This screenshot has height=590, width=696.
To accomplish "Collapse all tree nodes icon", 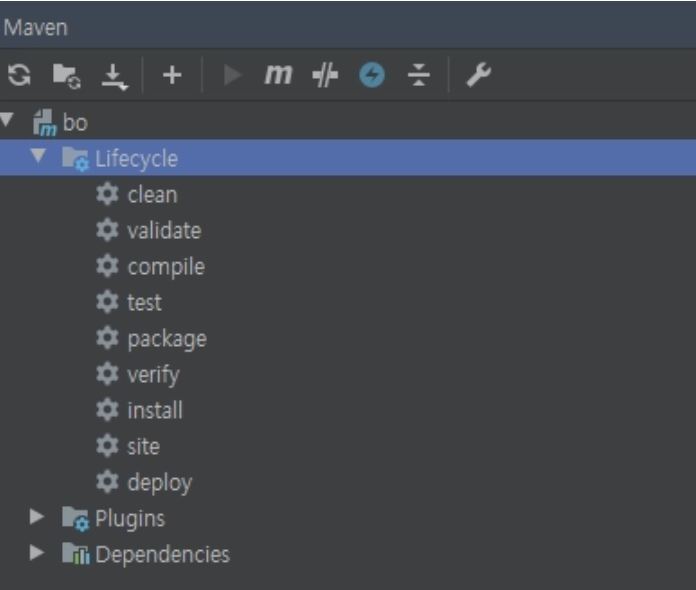I will tap(419, 75).
